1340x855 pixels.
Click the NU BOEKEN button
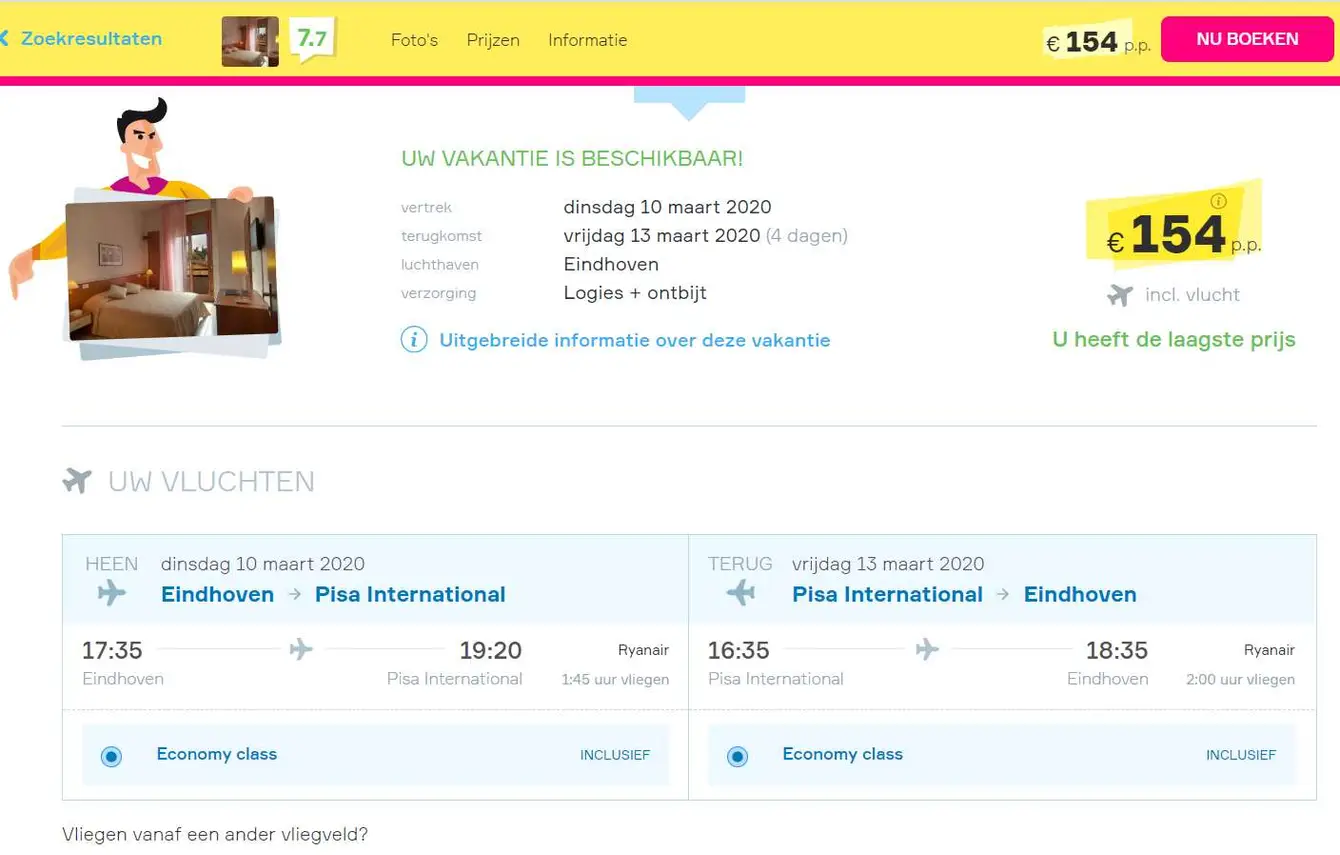(x=1247, y=39)
